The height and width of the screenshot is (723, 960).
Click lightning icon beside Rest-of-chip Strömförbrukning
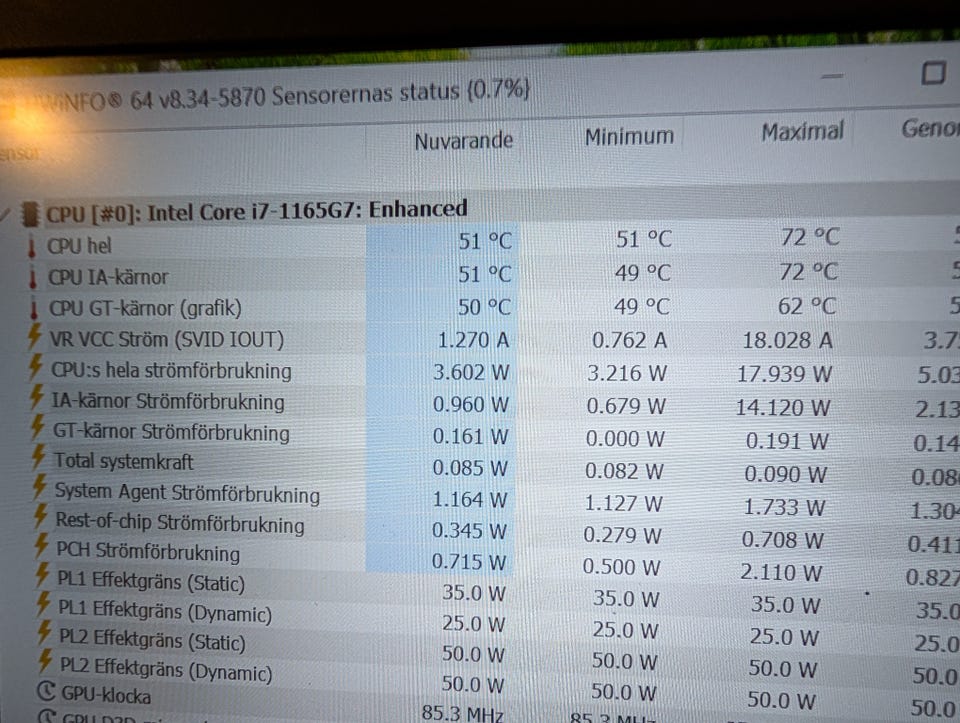[40, 516]
